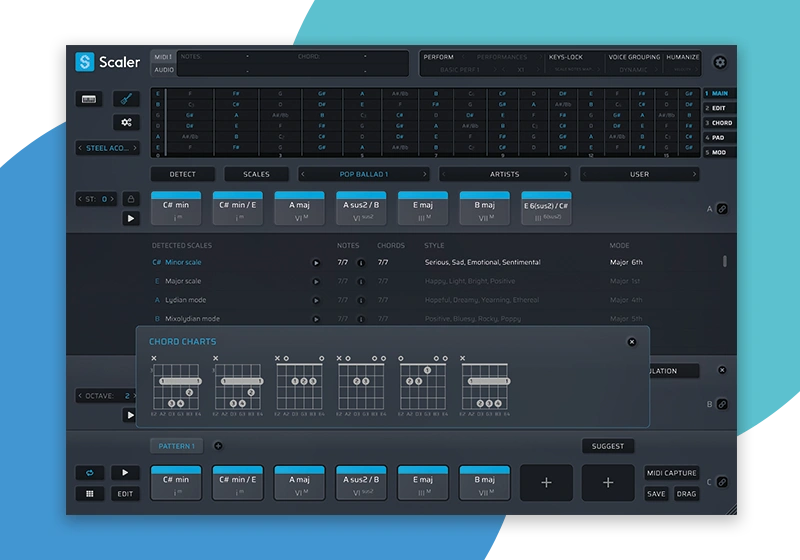Play section A chord set

131,218
